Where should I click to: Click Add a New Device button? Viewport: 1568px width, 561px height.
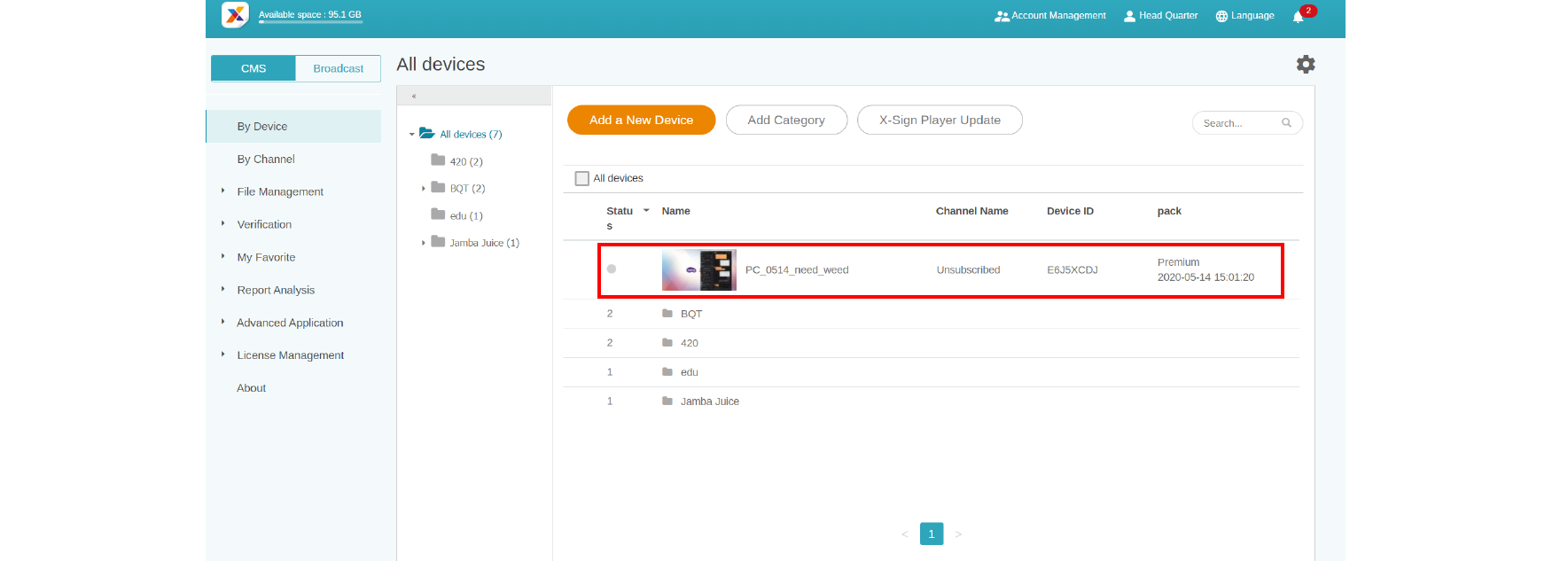[x=641, y=121]
